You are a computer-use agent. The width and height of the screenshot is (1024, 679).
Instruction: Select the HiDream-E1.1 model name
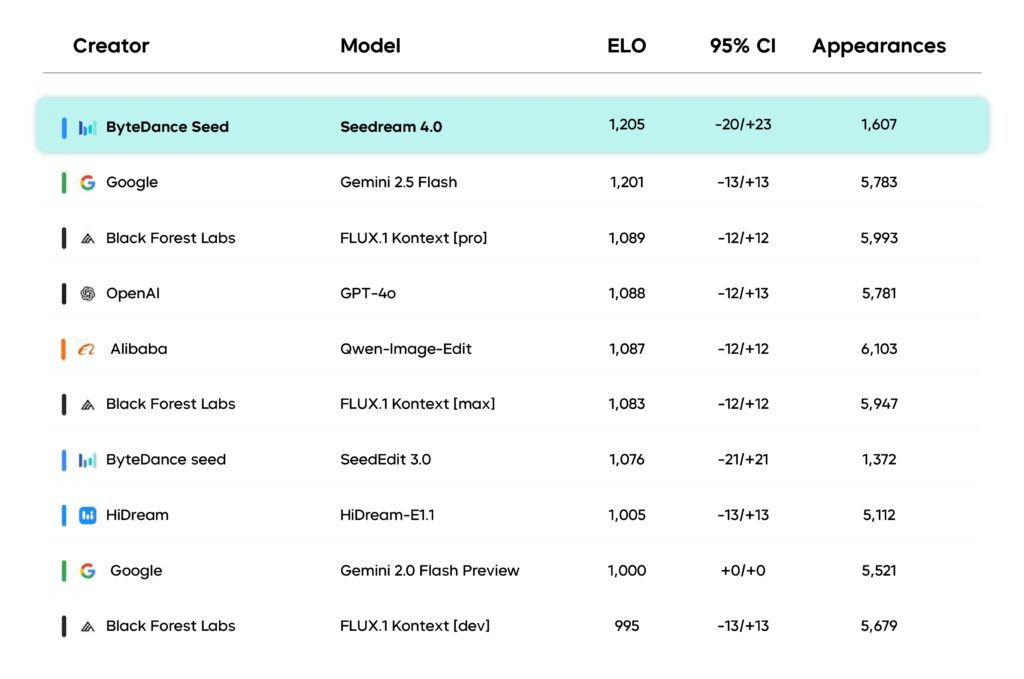(387, 515)
